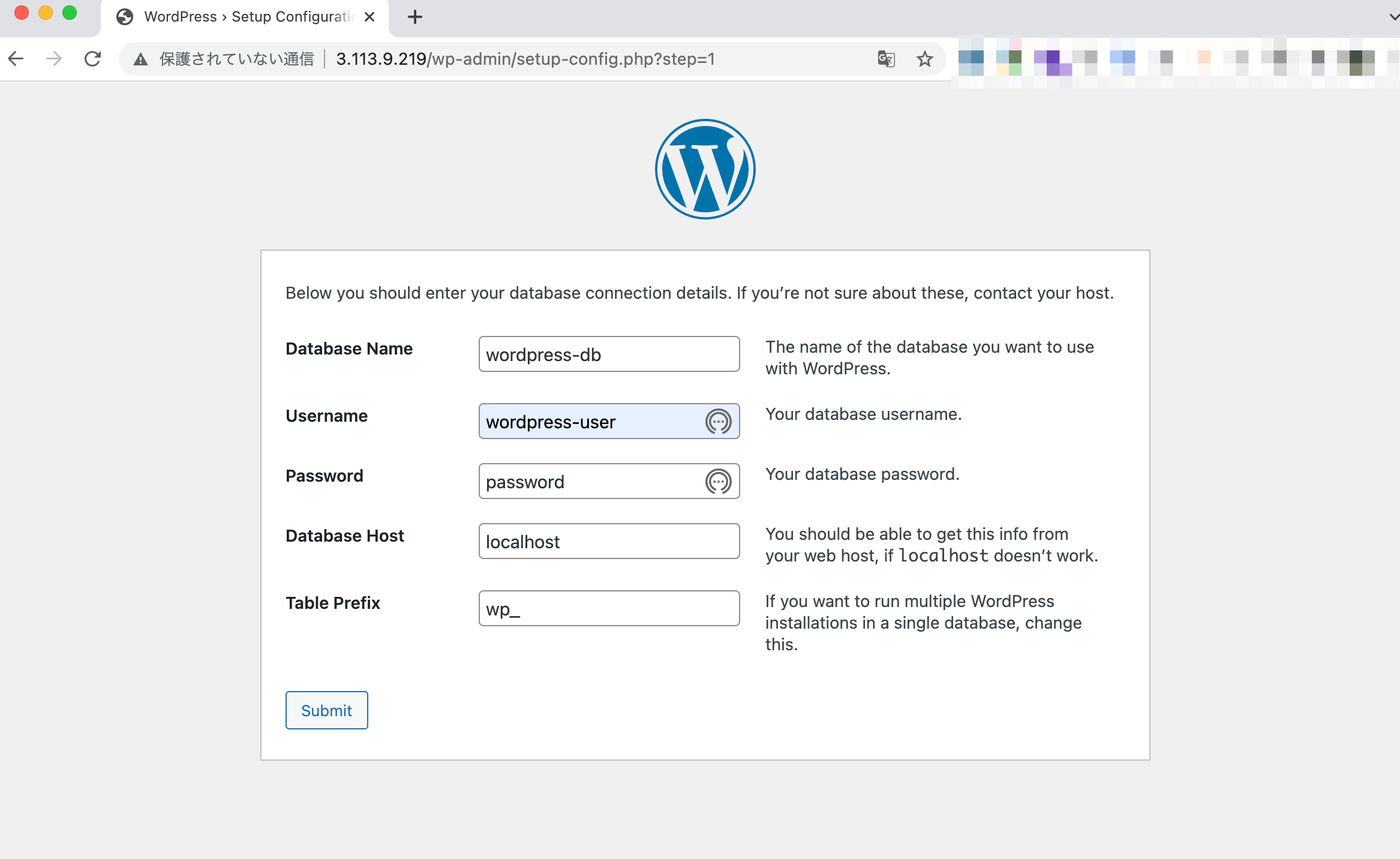Click the browser address bar URL
The height and width of the screenshot is (859, 1400).
pyautogui.click(x=525, y=59)
